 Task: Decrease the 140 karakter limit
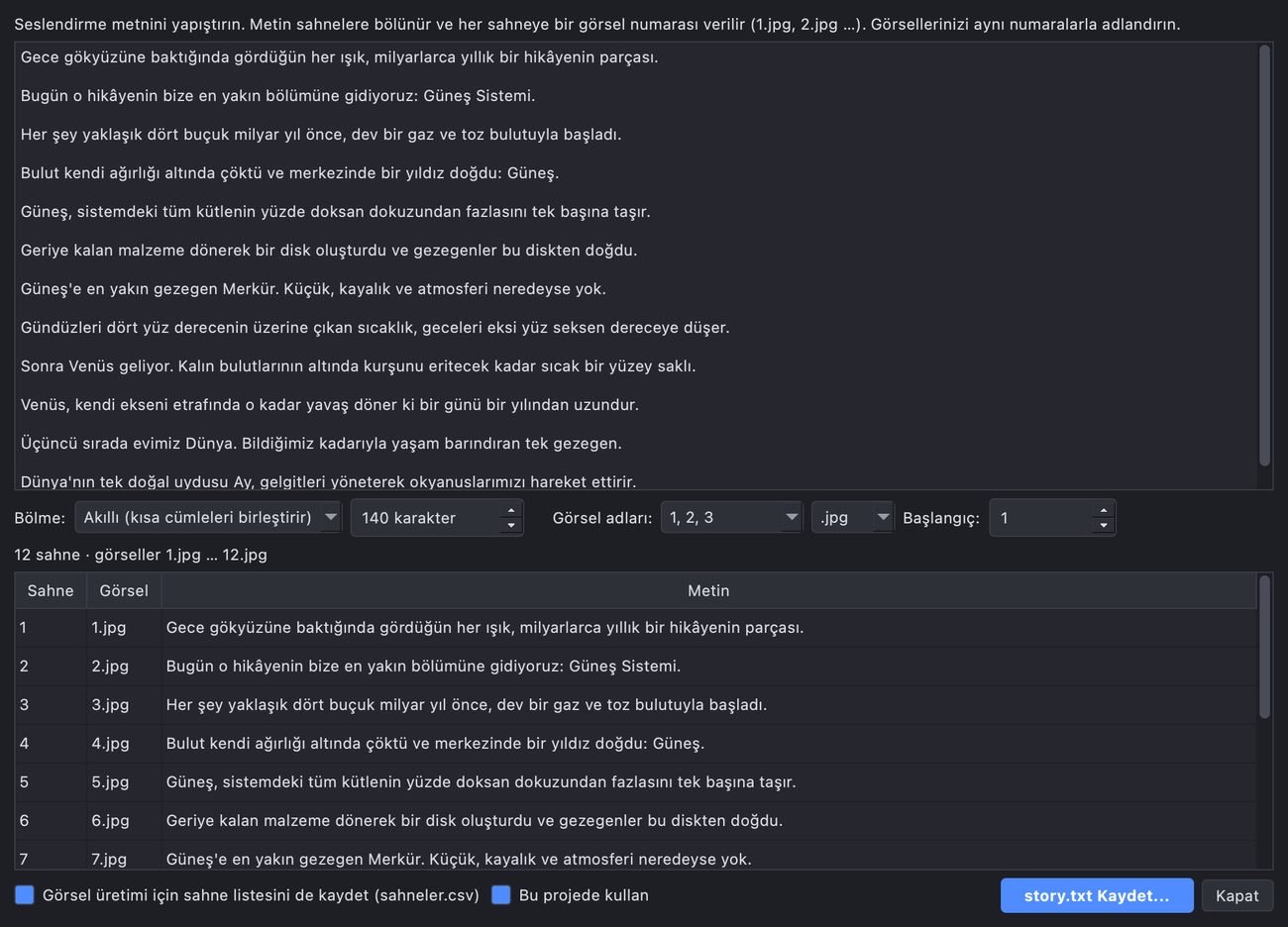pos(511,526)
